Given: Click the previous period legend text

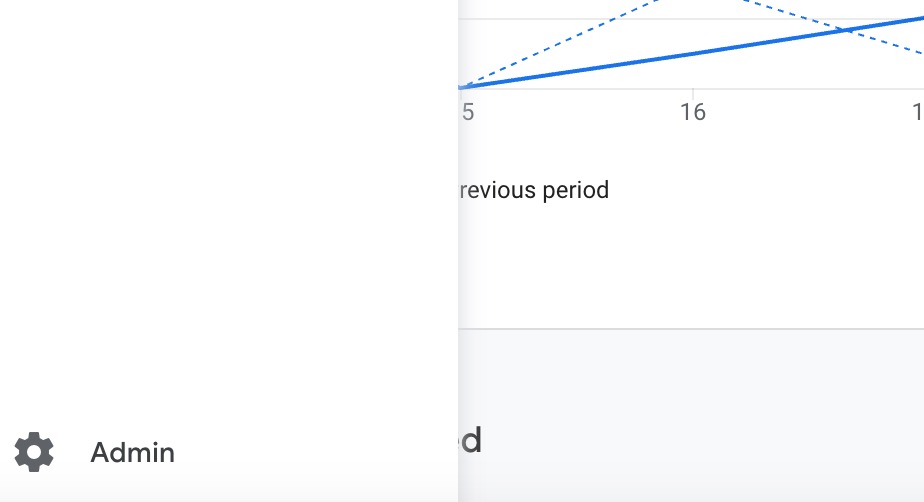Looking at the screenshot, I should tap(534, 190).
